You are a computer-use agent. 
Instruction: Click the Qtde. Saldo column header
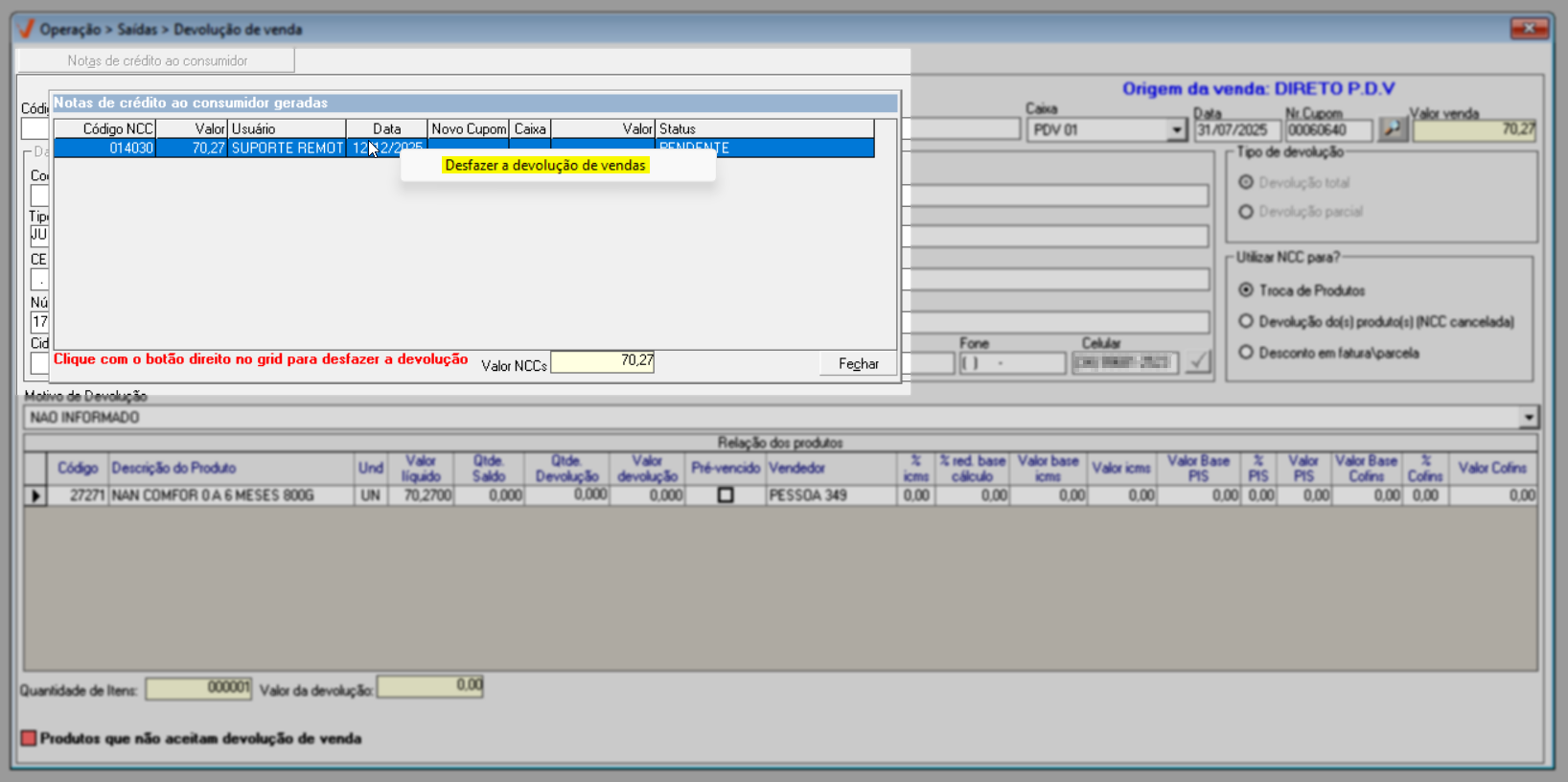(489, 469)
